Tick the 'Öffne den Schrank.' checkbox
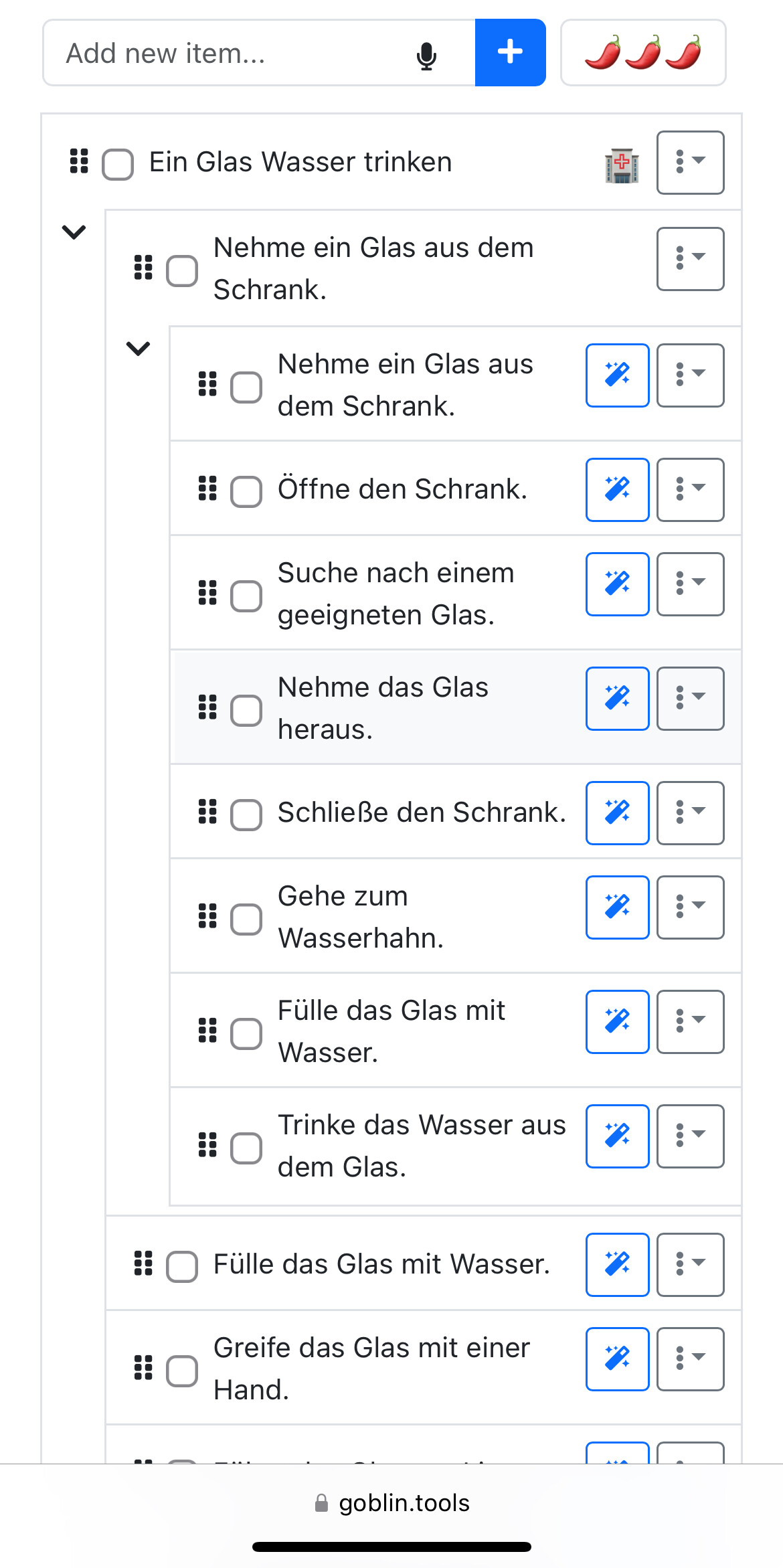 (x=246, y=492)
